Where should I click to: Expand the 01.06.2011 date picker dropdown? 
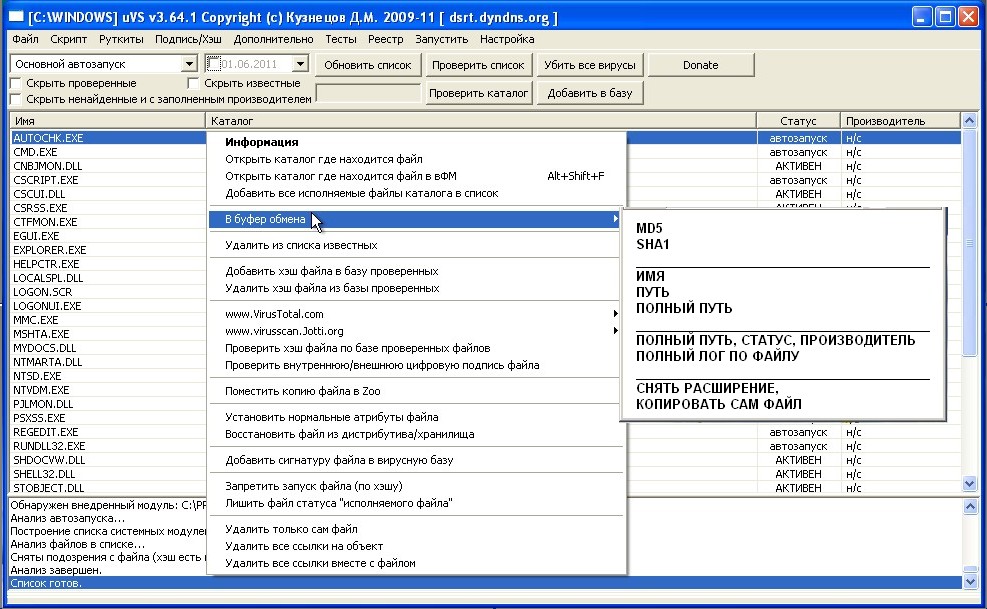pyautogui.click(x=300, y=64)
